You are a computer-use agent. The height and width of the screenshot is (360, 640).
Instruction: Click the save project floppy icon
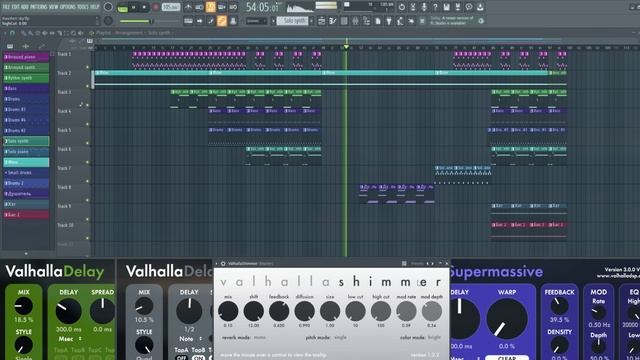(x=447, y=7)
